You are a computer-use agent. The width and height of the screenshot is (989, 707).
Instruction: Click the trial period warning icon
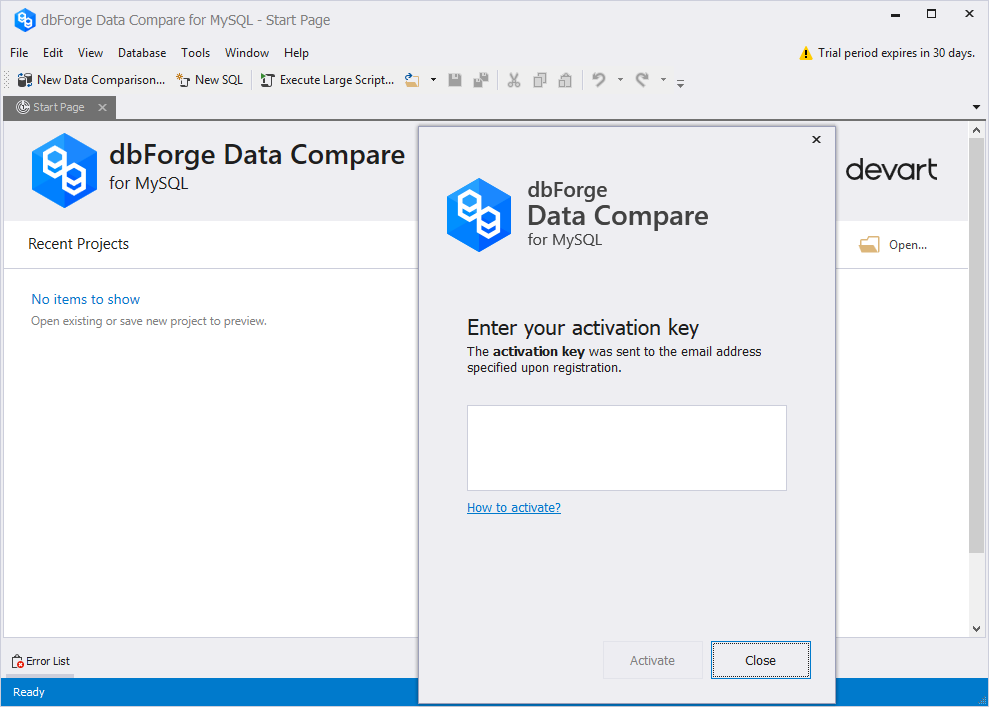[x=805, y=54]
